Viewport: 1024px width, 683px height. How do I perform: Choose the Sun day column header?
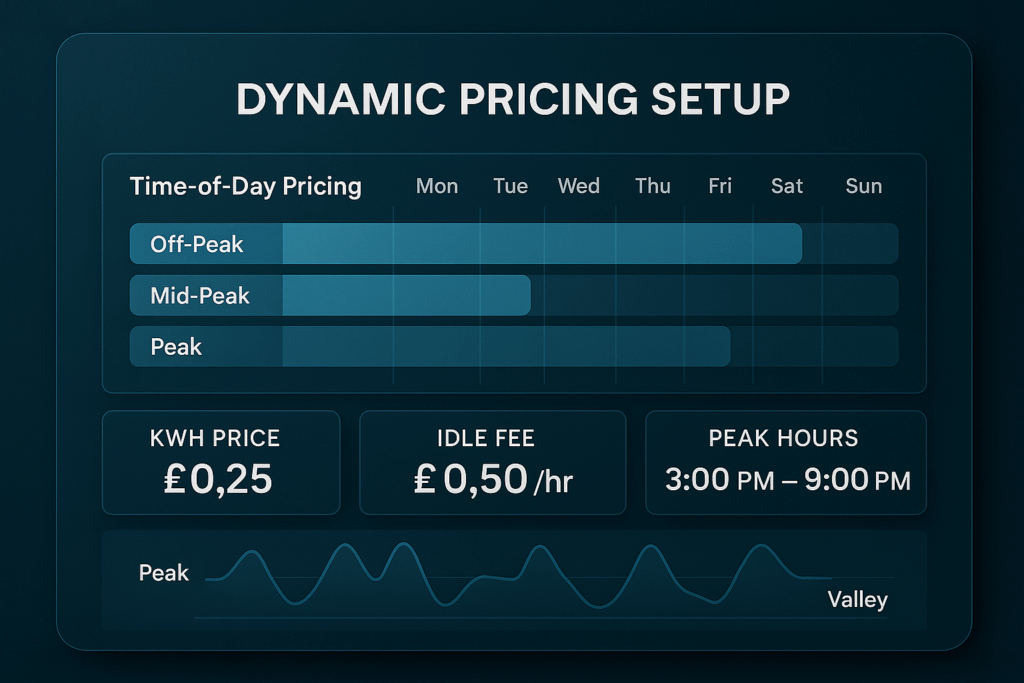[x=864, y=186]
